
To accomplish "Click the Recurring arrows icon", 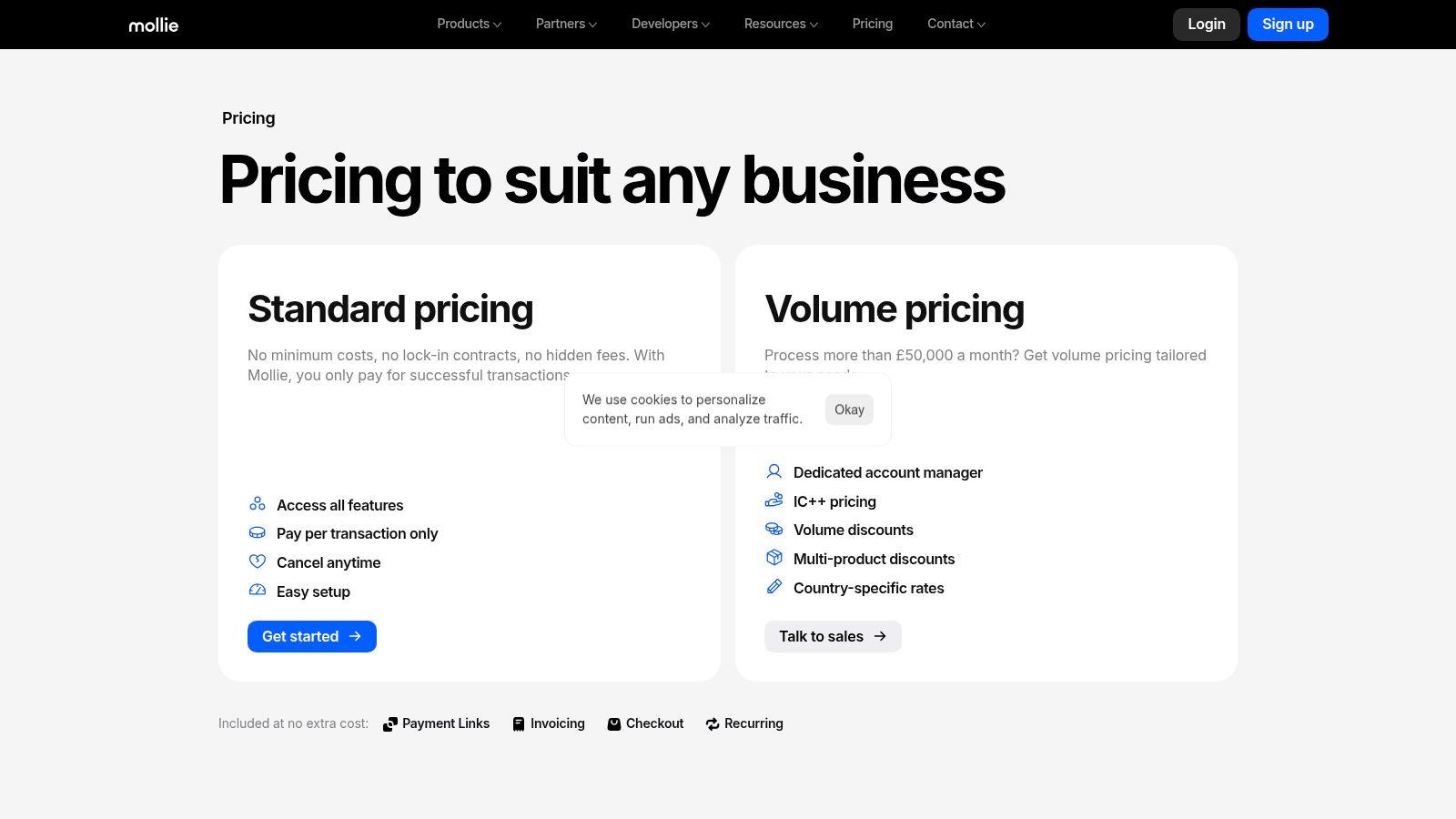I will (713, 724).
